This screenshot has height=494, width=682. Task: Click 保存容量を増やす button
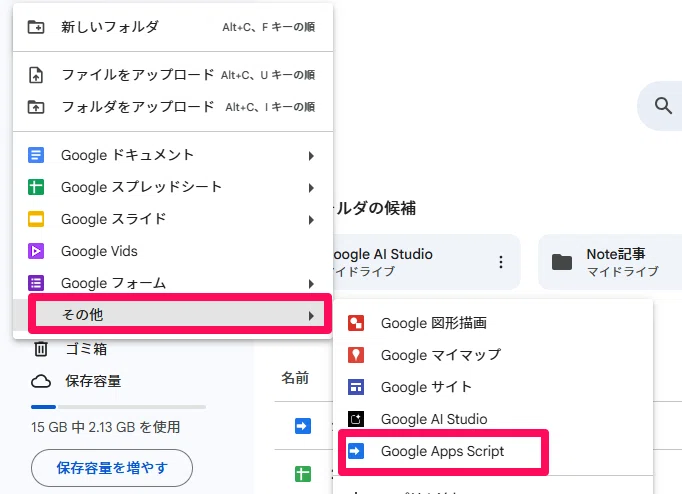coord(112,468)
